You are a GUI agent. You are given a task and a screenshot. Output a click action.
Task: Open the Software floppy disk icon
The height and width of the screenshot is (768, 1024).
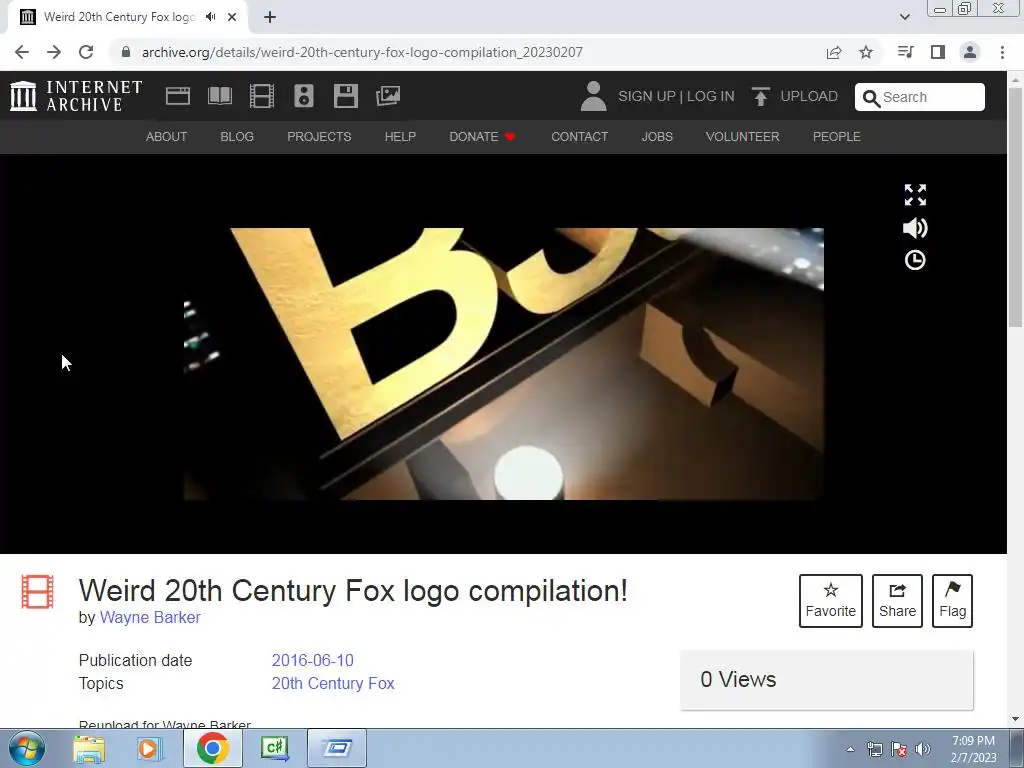345,96
